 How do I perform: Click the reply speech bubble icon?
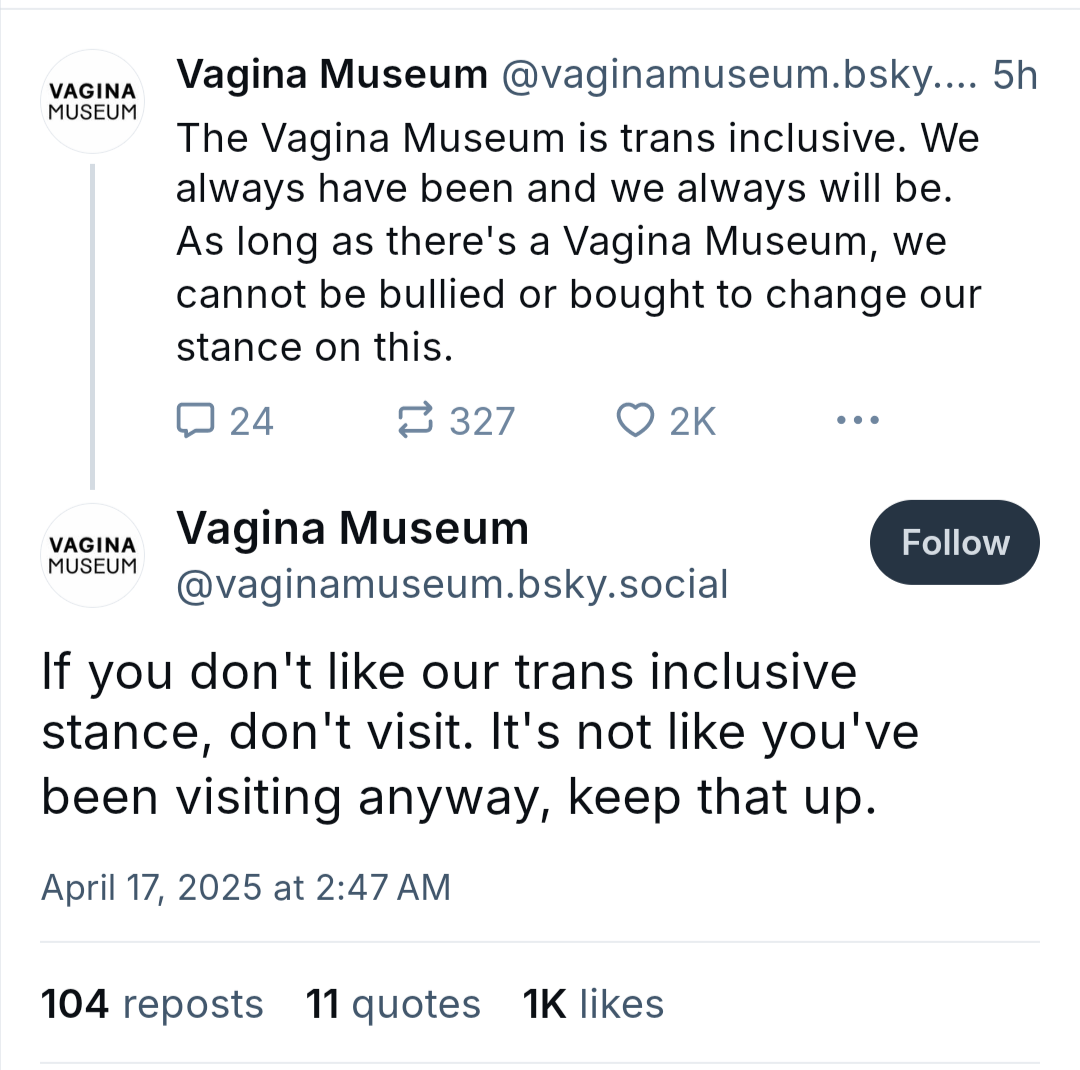pos(196,420)
